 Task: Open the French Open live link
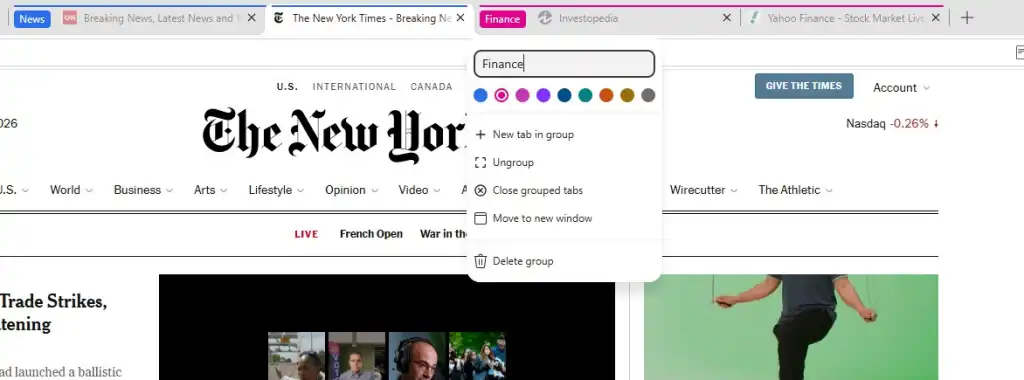pyautogui.click(x=371, y=234)
